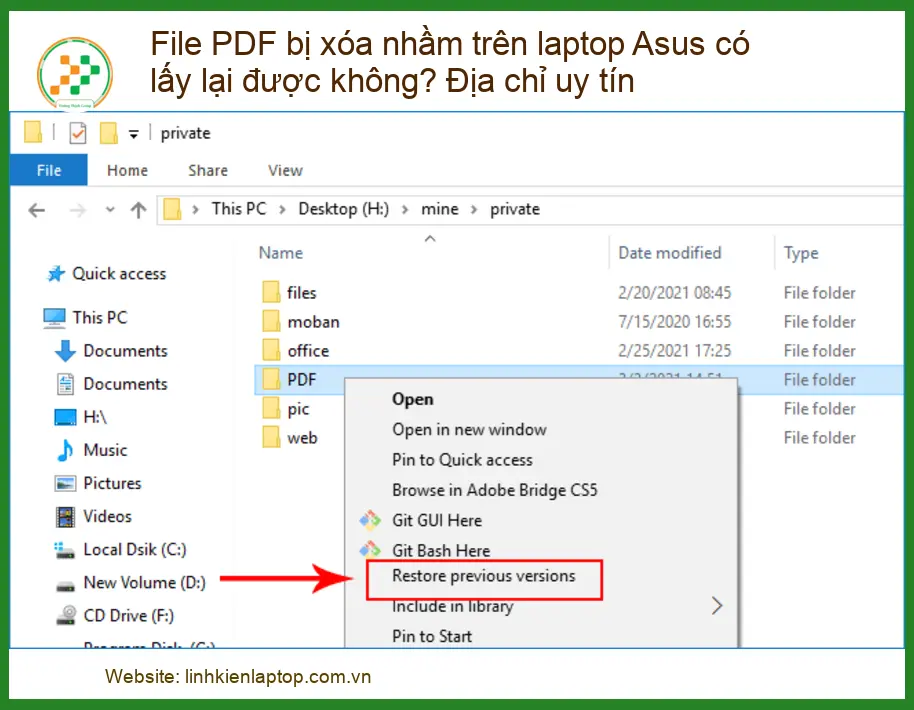Open the Quick Access Toolbar customize dropdown

coord(133,134)
